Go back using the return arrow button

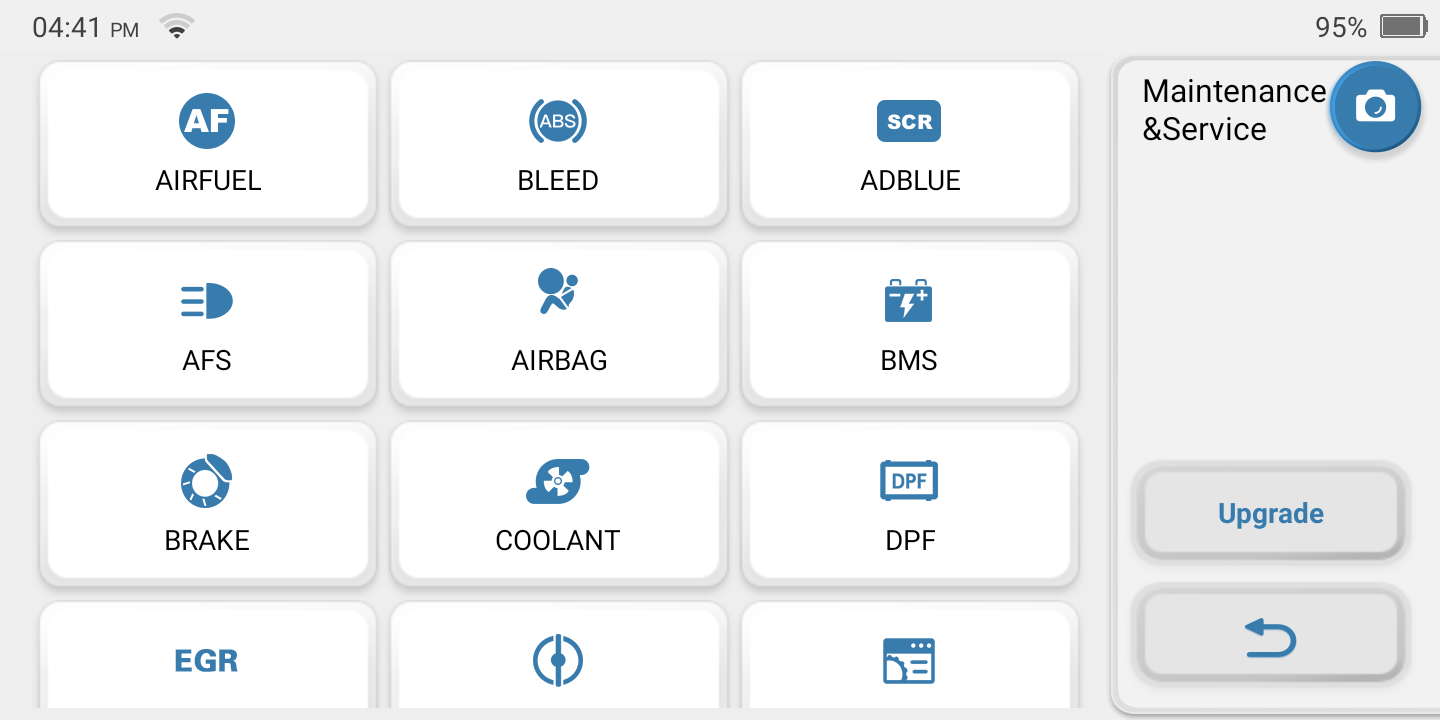pyautogui.click(x=1271, y=637)
